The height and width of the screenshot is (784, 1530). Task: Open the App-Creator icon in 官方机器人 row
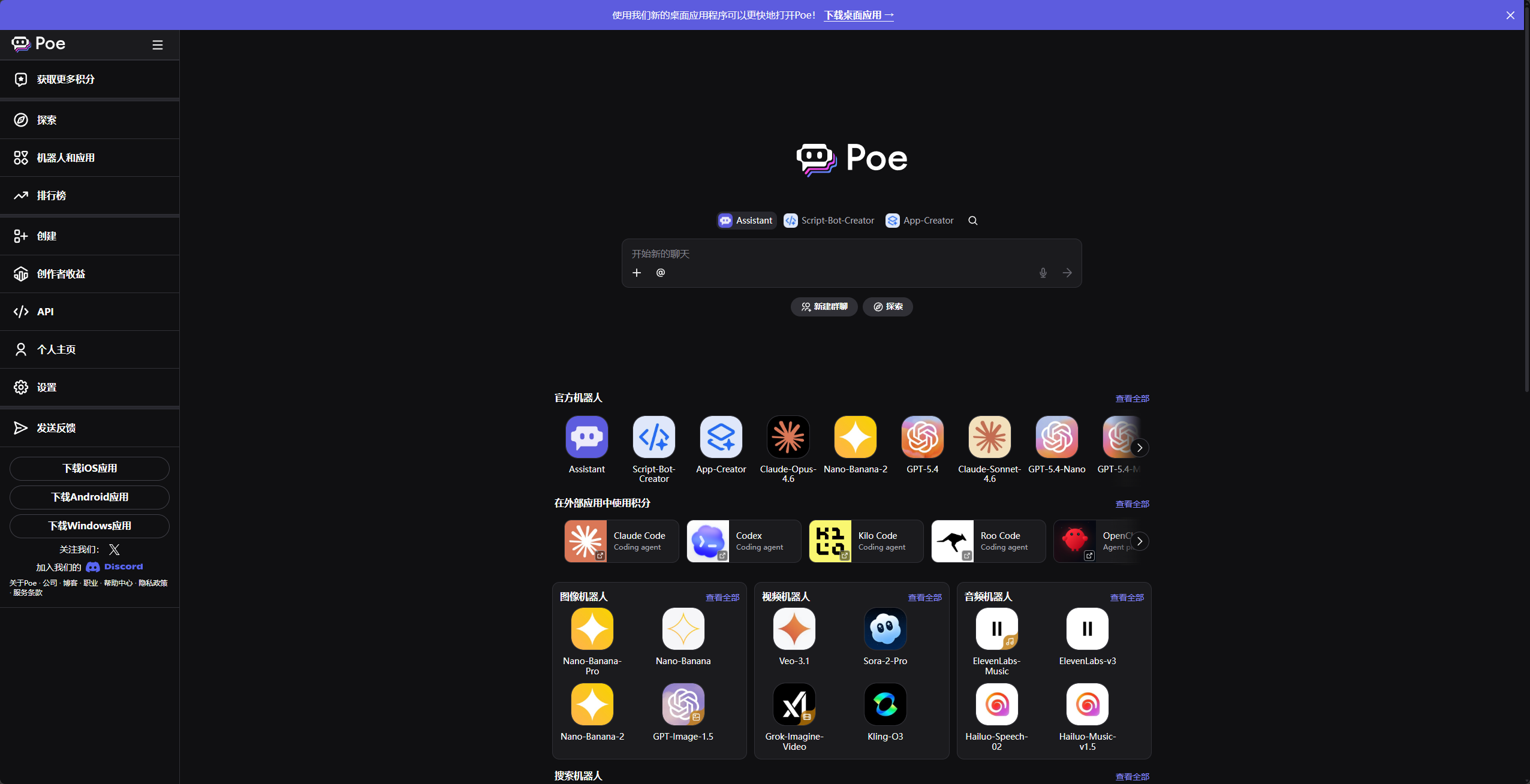pos(721,437)
